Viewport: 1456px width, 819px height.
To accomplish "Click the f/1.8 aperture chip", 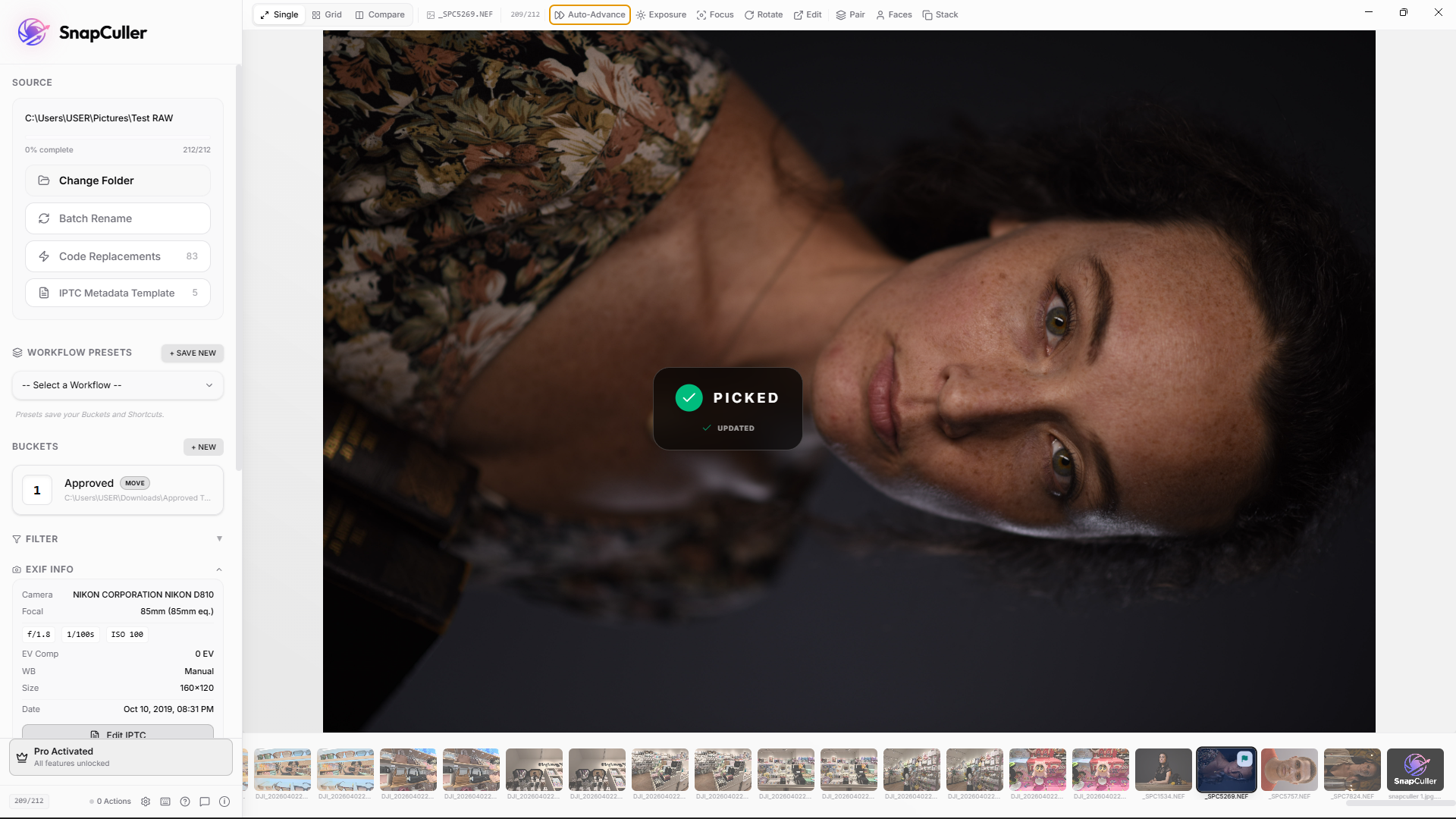I will (39, 635).
